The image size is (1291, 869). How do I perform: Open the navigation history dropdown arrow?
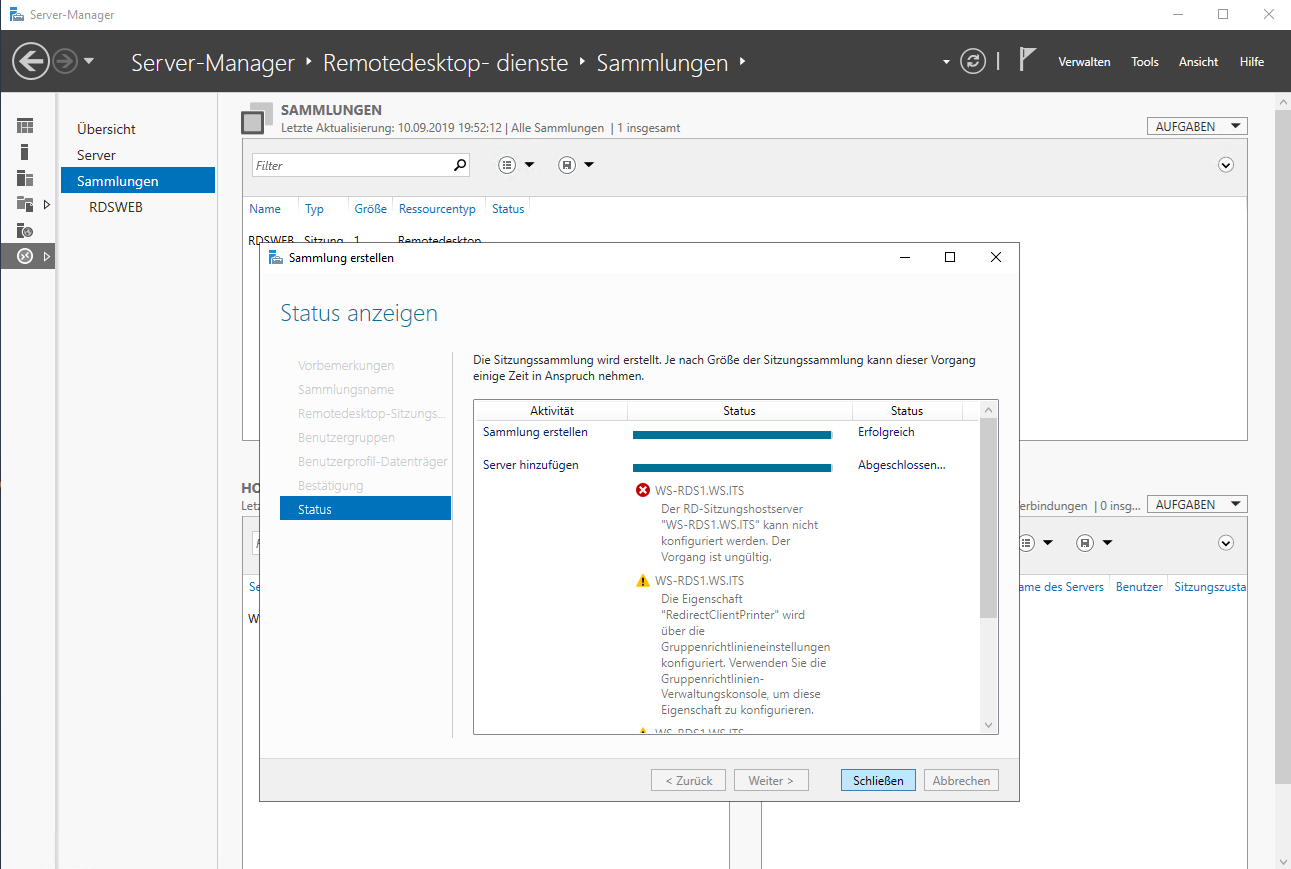[x=89, y=62]
